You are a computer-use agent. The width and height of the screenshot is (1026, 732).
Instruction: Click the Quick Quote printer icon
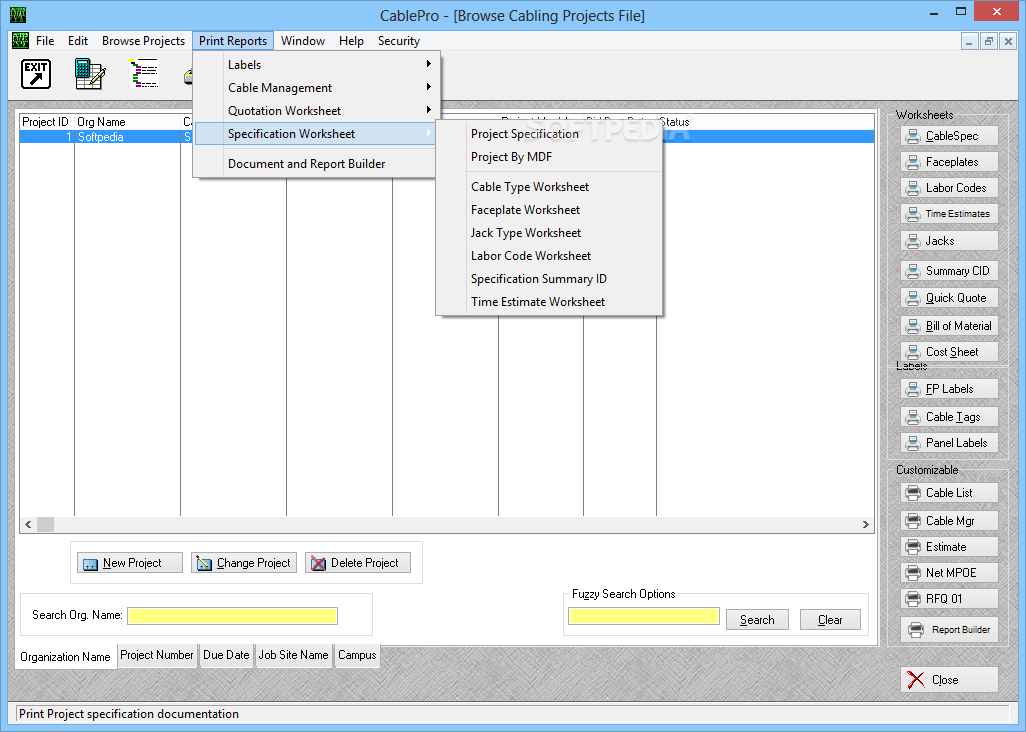(913, 298)
